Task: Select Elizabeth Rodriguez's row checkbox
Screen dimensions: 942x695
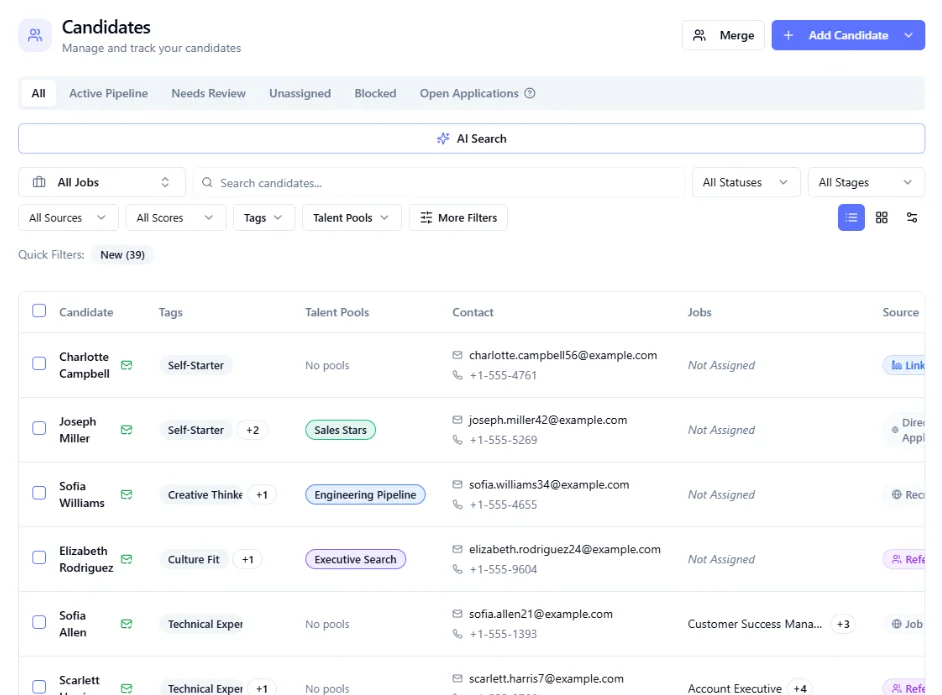Action: coord(39,557)
